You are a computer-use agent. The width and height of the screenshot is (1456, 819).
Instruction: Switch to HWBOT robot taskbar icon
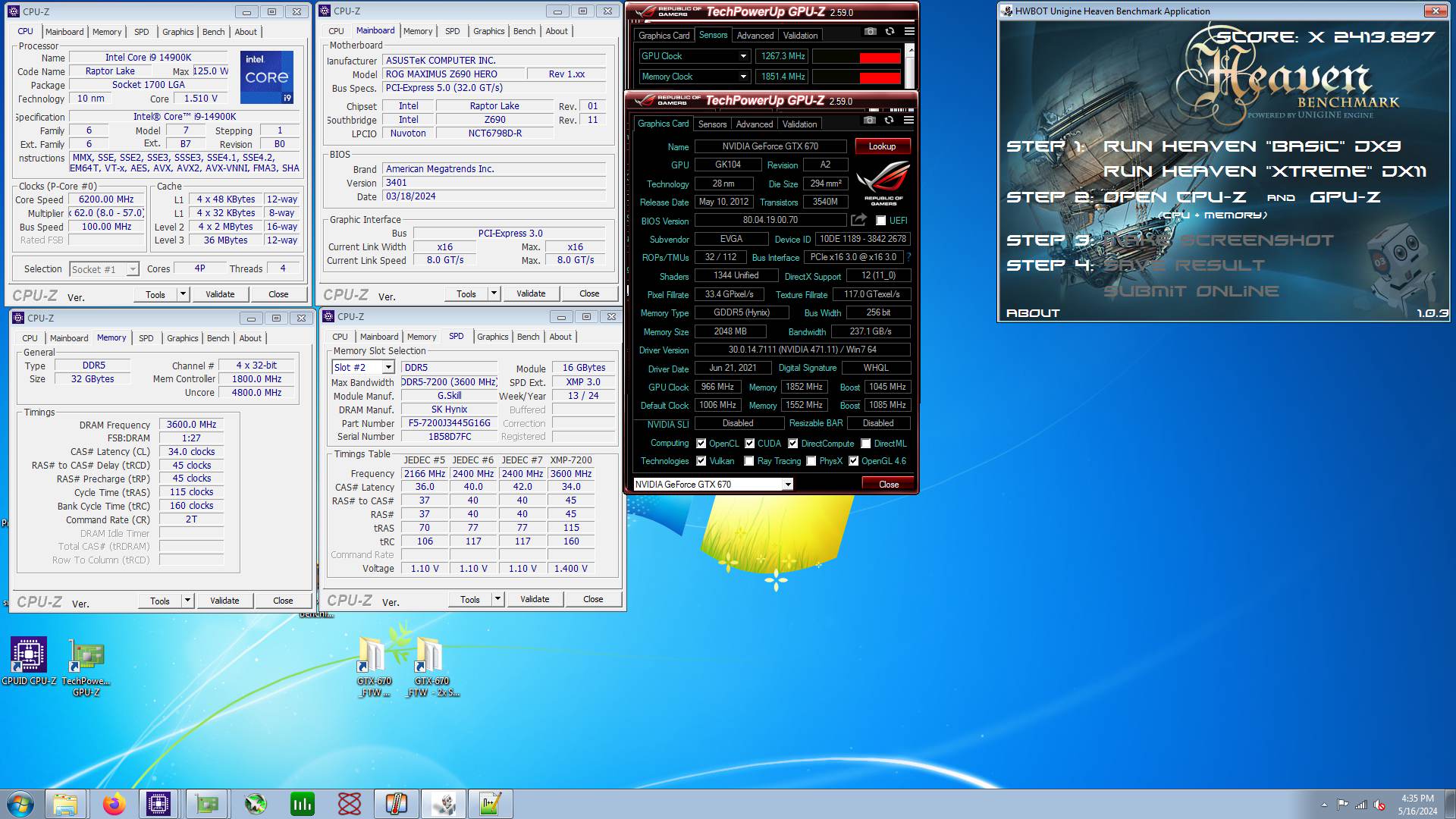click(x=444, y=804)
